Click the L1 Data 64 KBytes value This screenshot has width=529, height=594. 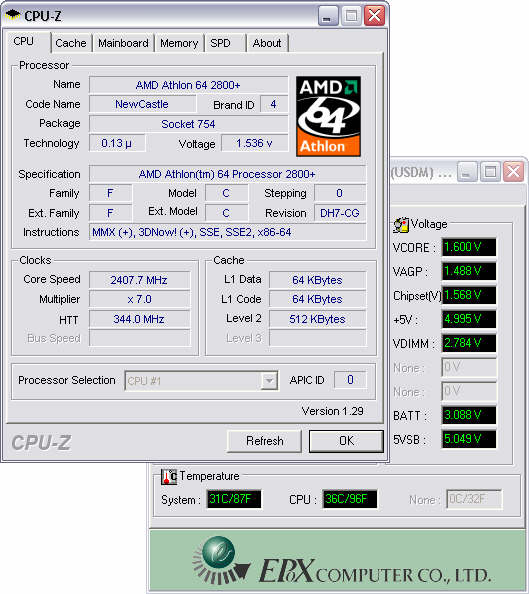pyautogui.click(x=318, y=280)
